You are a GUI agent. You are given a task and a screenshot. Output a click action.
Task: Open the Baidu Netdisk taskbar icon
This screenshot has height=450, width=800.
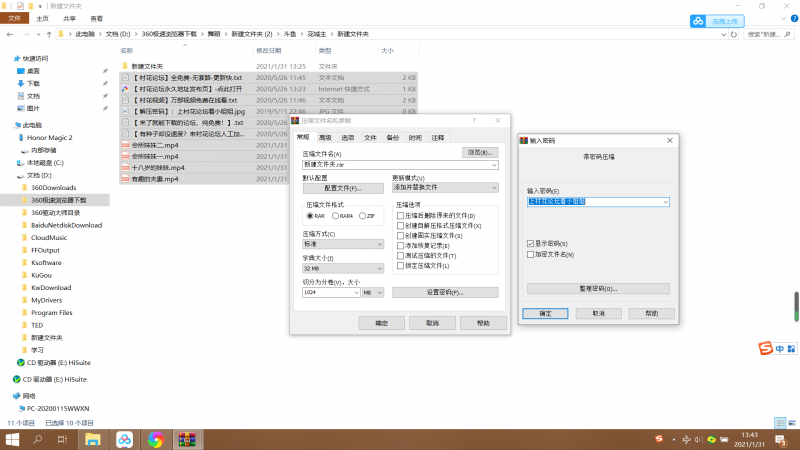coord(123,439)
